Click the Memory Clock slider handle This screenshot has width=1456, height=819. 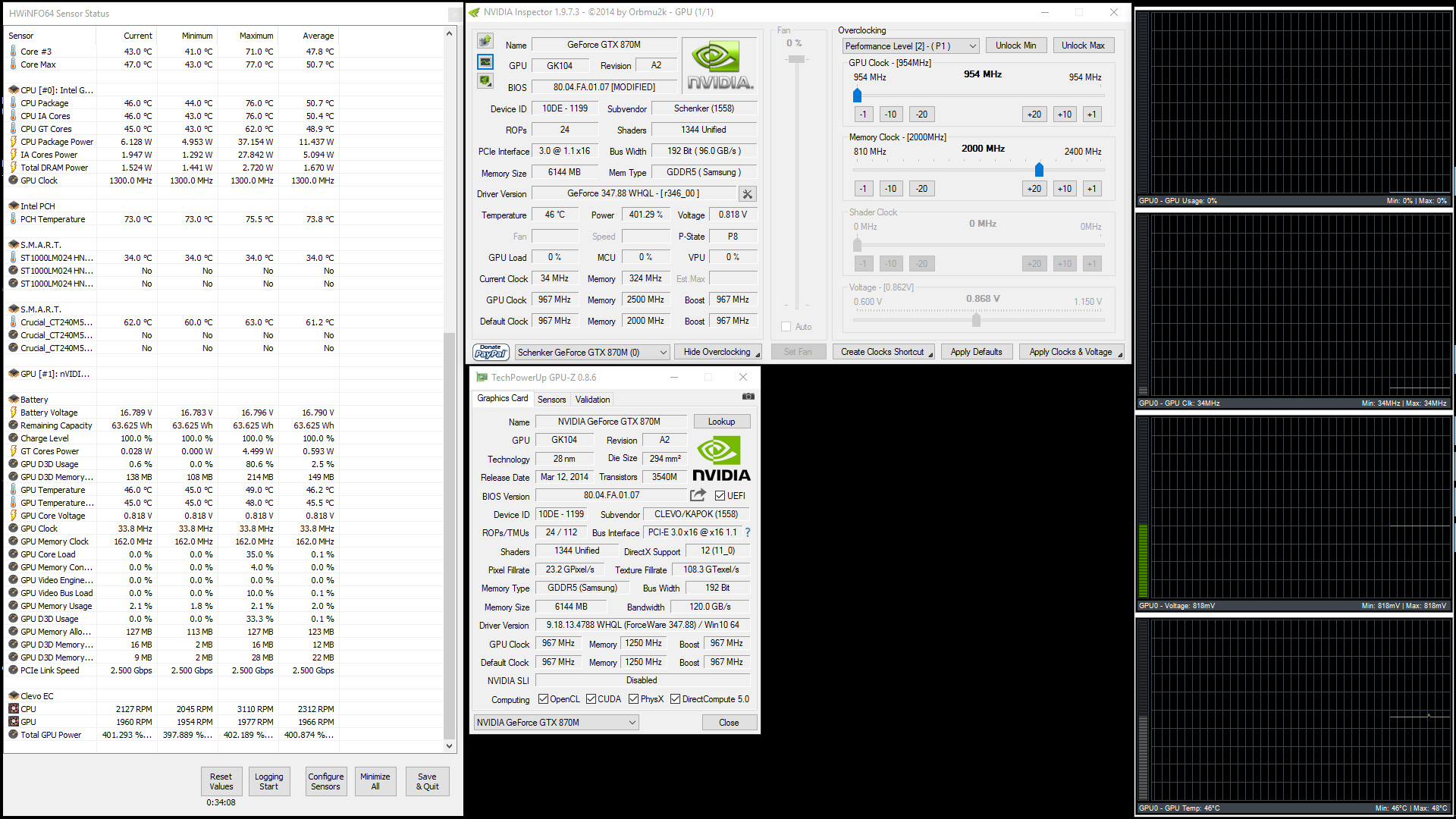[x=1040, y=170]
